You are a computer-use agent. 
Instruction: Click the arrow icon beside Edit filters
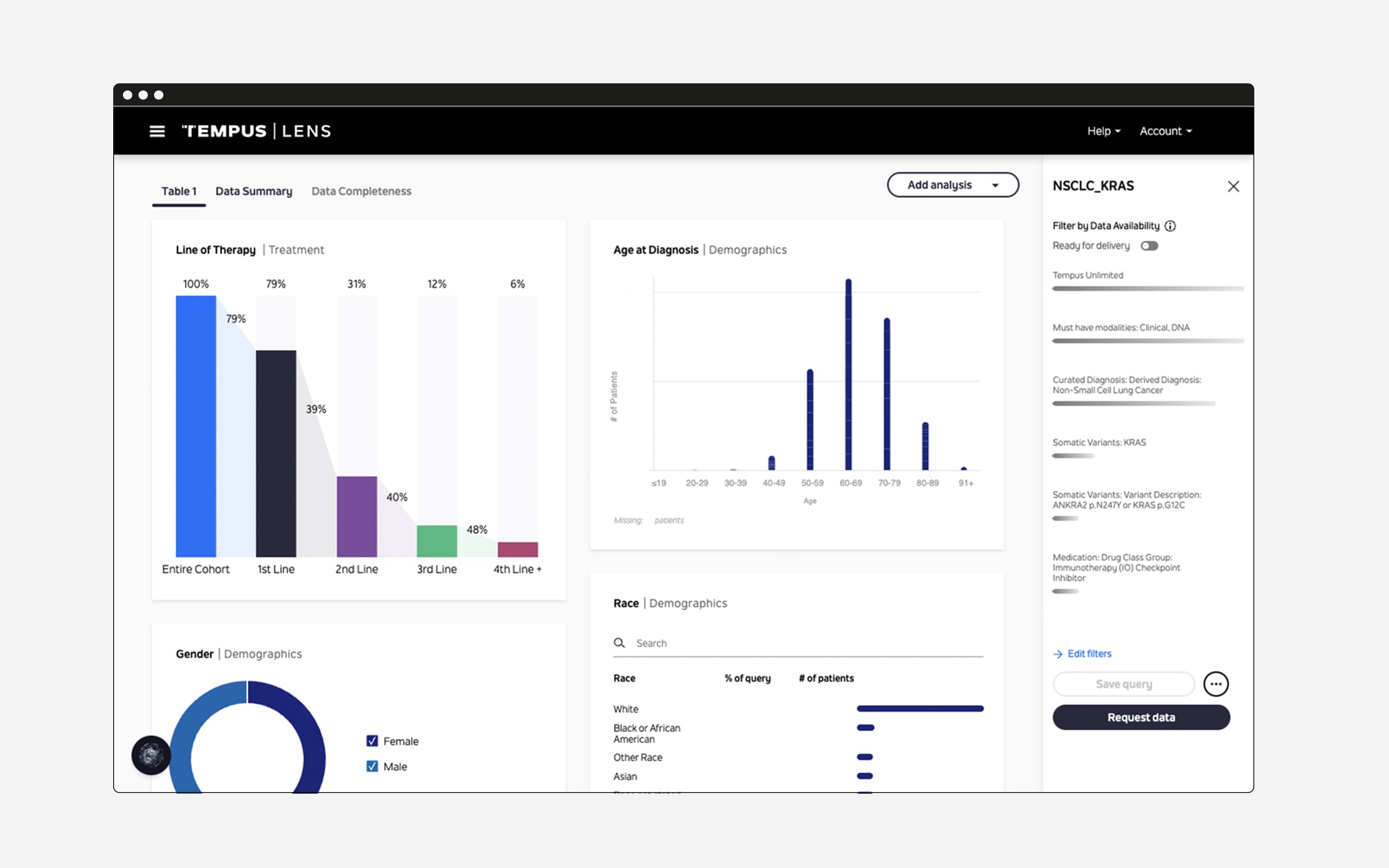pos(1058,654)
